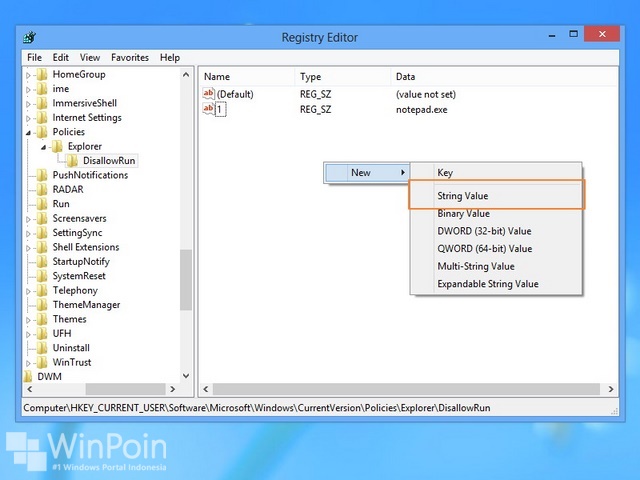The width and height of the screenshot is (640, 480).
Task: Click the ime folder icon
Action: (42, 89)
